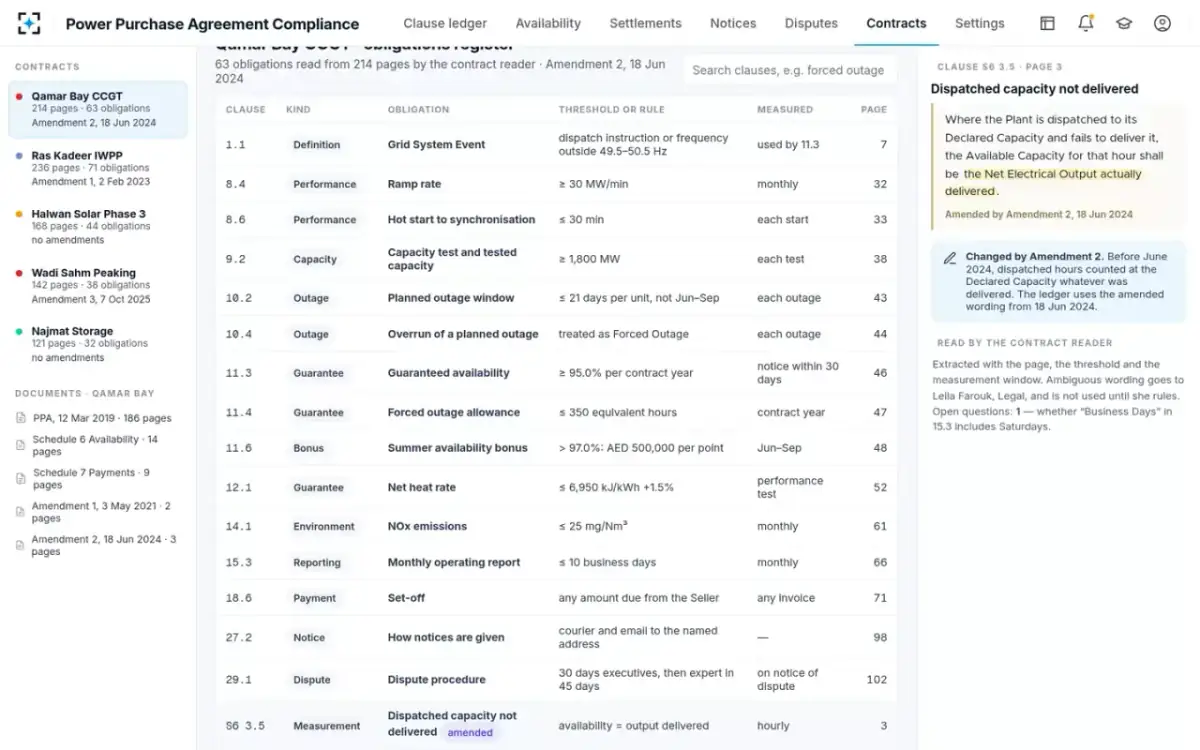Click the app logo icon
Screen dimensions: 1200x750
(30, 23)
